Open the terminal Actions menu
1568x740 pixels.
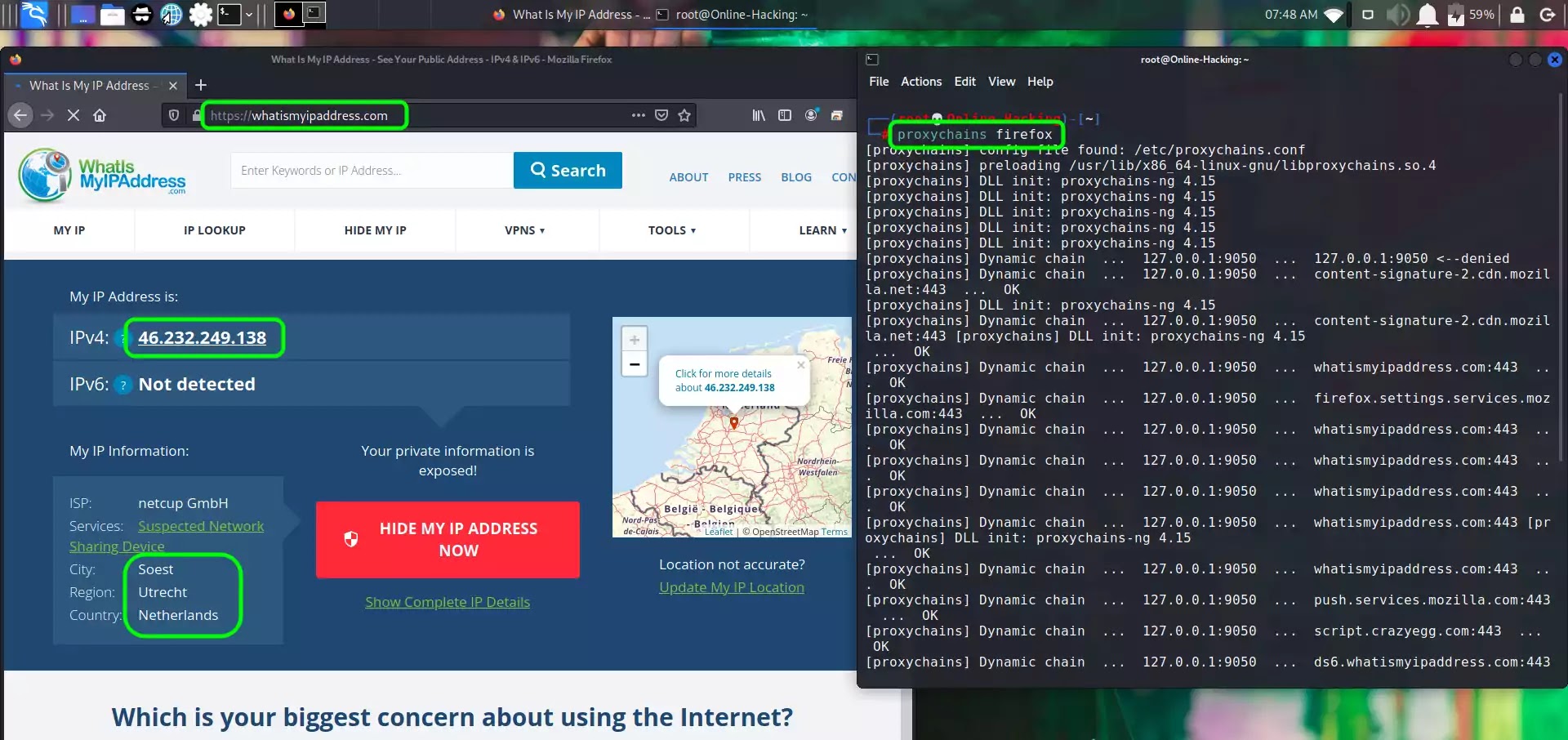[921, 82]
